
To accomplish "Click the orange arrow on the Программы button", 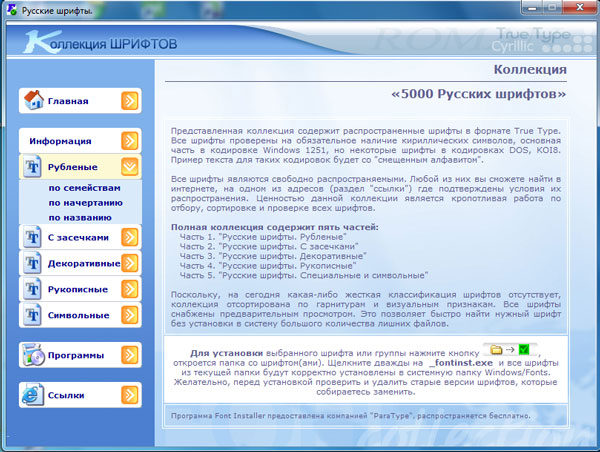I will (x=130, y=355).
